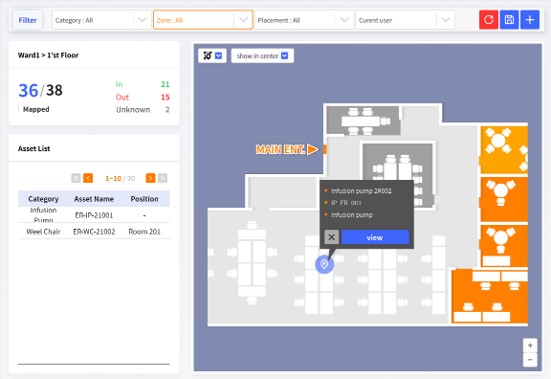This screenshot has height=379, width=551.
Task: Zoom in the floor map
Action: (530, 346)
